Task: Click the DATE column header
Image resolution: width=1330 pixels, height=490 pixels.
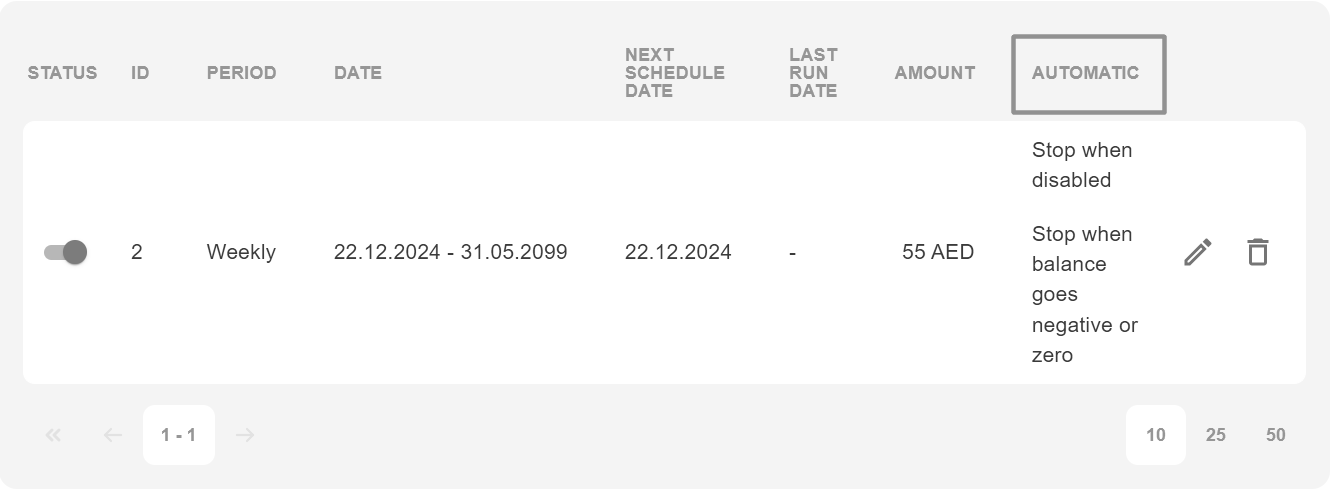Action: 358,73
